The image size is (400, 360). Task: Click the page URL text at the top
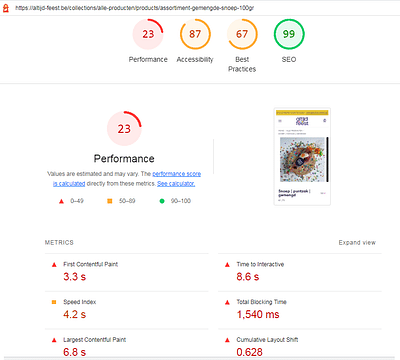pos(134,8)
